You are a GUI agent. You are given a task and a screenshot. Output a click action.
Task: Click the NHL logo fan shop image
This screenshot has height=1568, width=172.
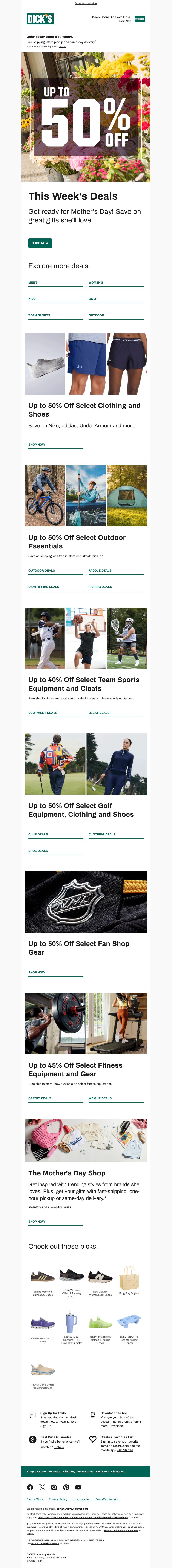(x=86, y=901)
